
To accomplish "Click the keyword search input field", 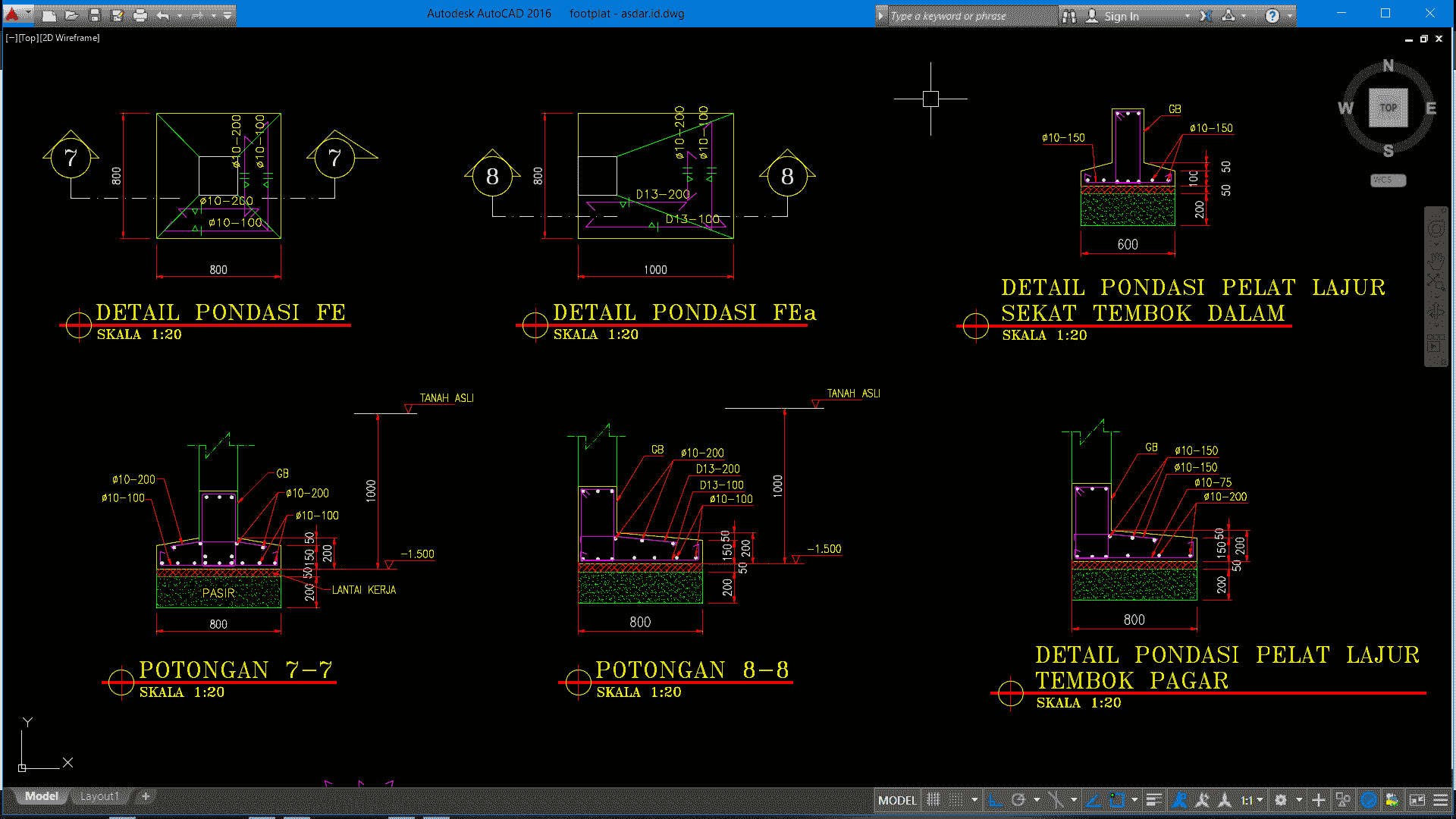I will pyautogui.click(x=972, y=16).
